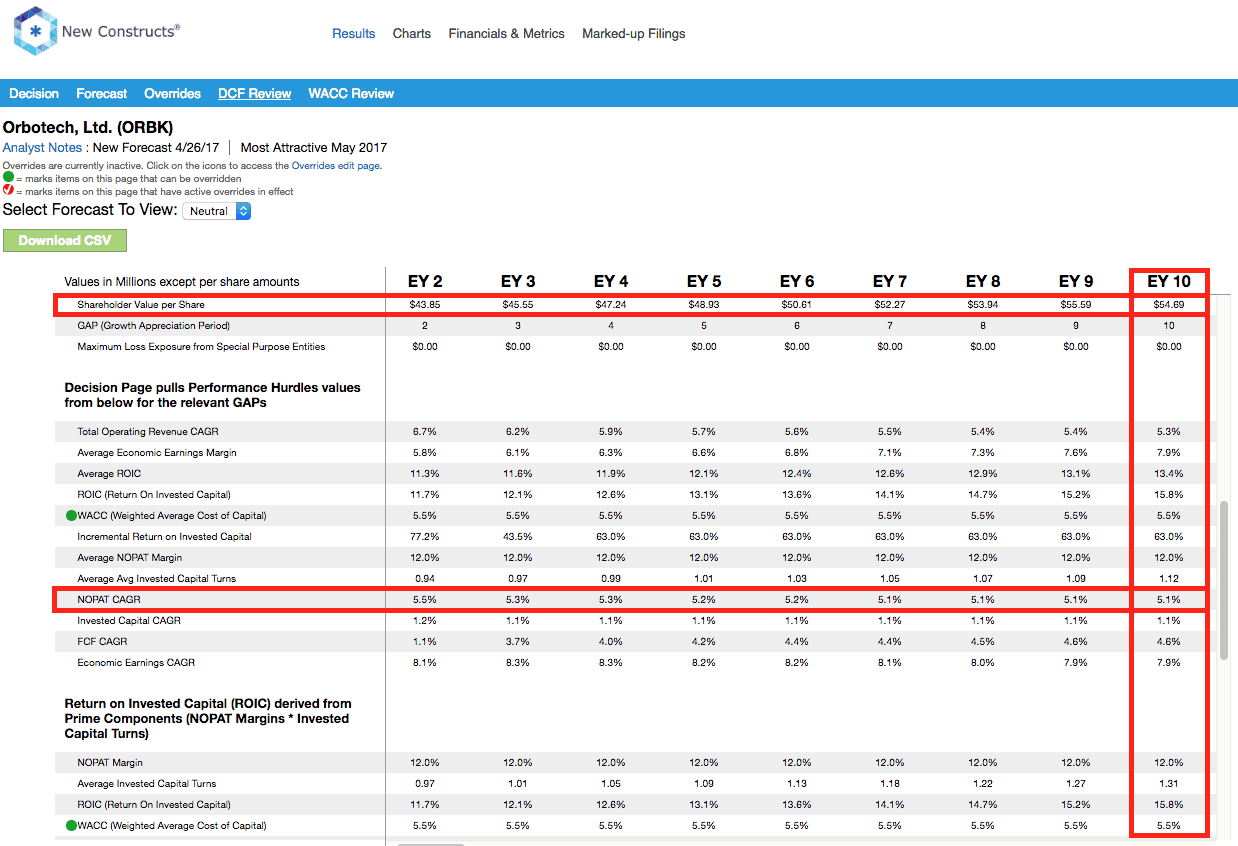The image size is (1238, 846).
Task: Click the Economic Earnings CAGR row label
Action: pos(136,662)
